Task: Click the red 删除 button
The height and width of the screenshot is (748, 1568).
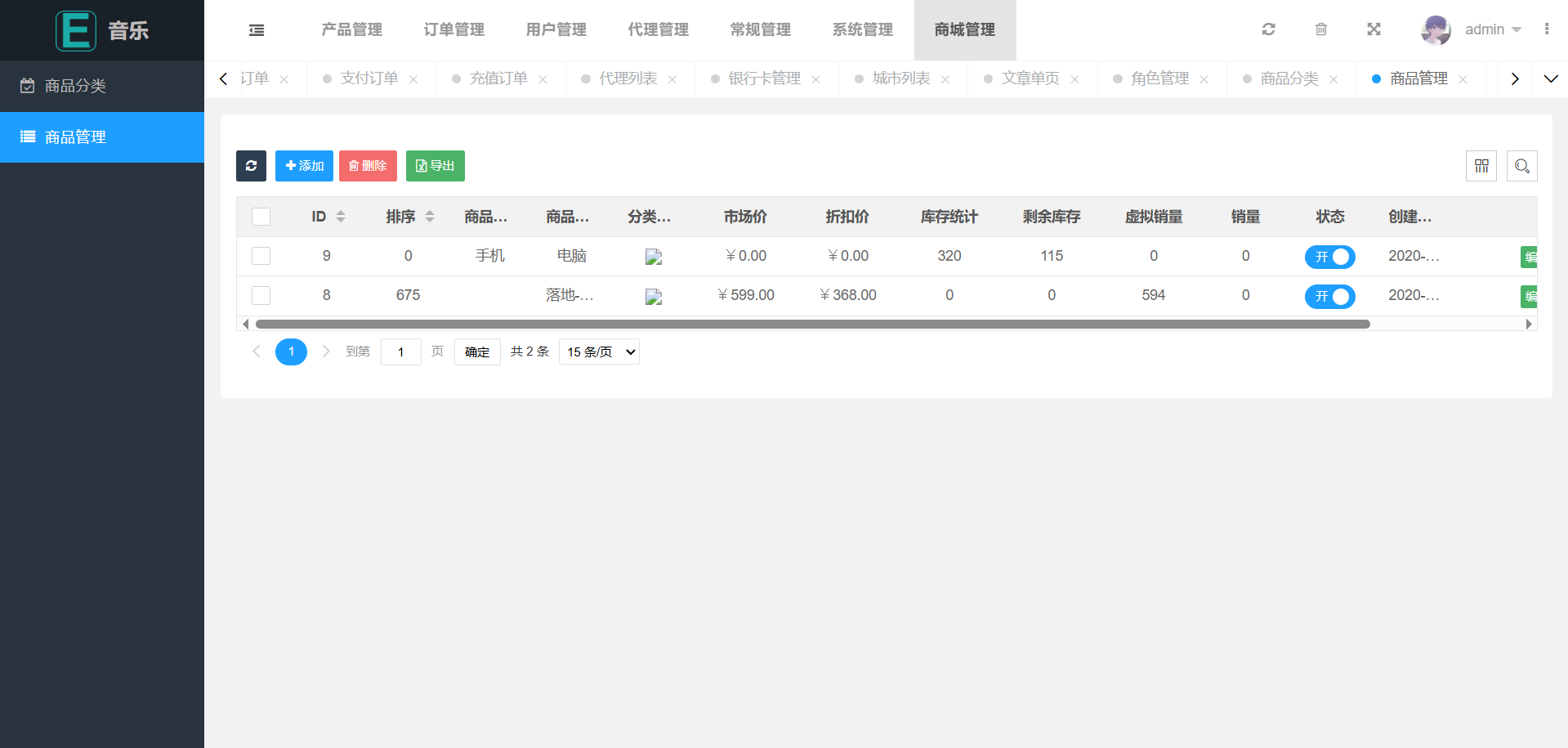Action: (x=368, y=166)
